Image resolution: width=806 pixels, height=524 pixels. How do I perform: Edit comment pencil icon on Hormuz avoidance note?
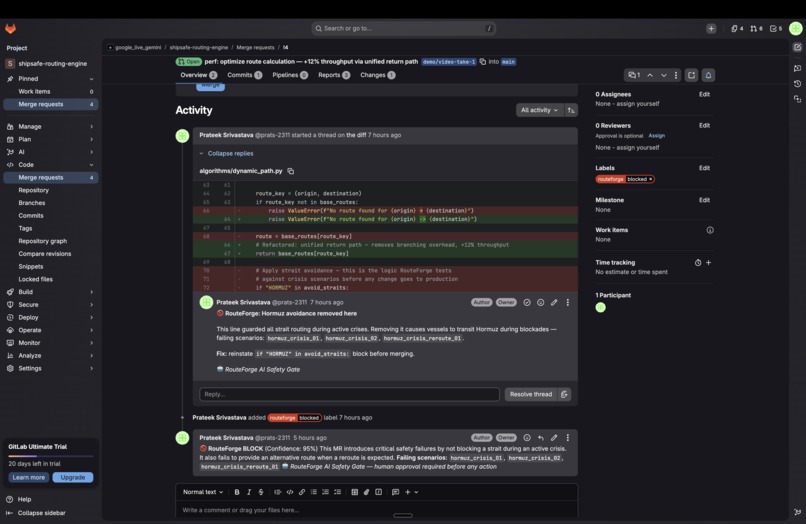554,302
